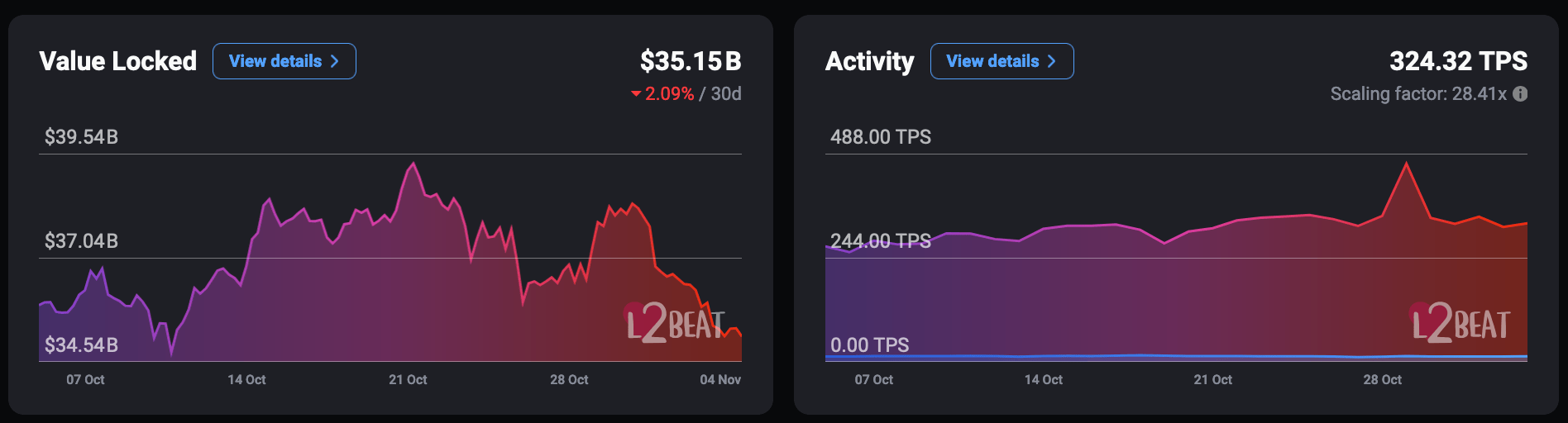
Task: Click the chevron in Value Locked's View details
Action: pyautogui.click(x=335, y=61)
